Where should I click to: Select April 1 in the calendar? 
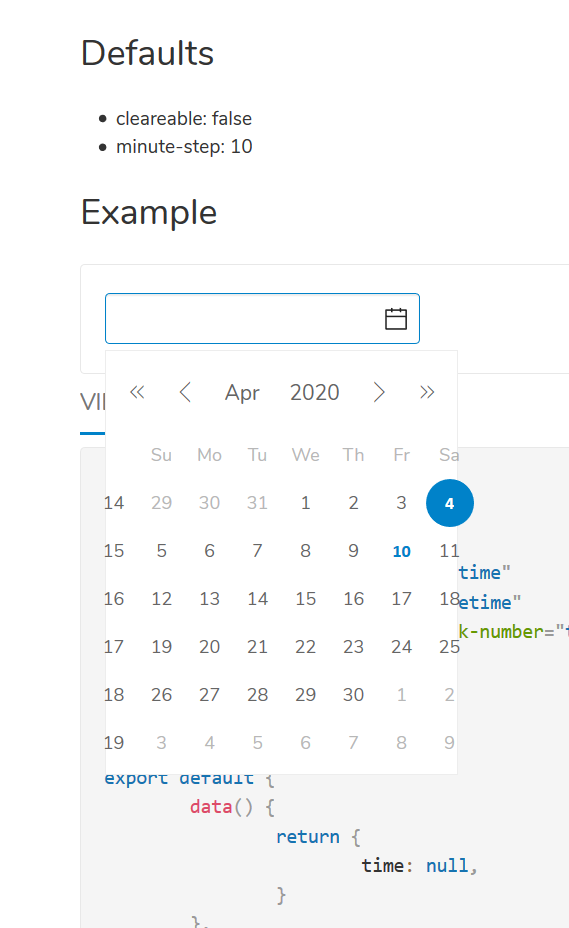point(306,503)
